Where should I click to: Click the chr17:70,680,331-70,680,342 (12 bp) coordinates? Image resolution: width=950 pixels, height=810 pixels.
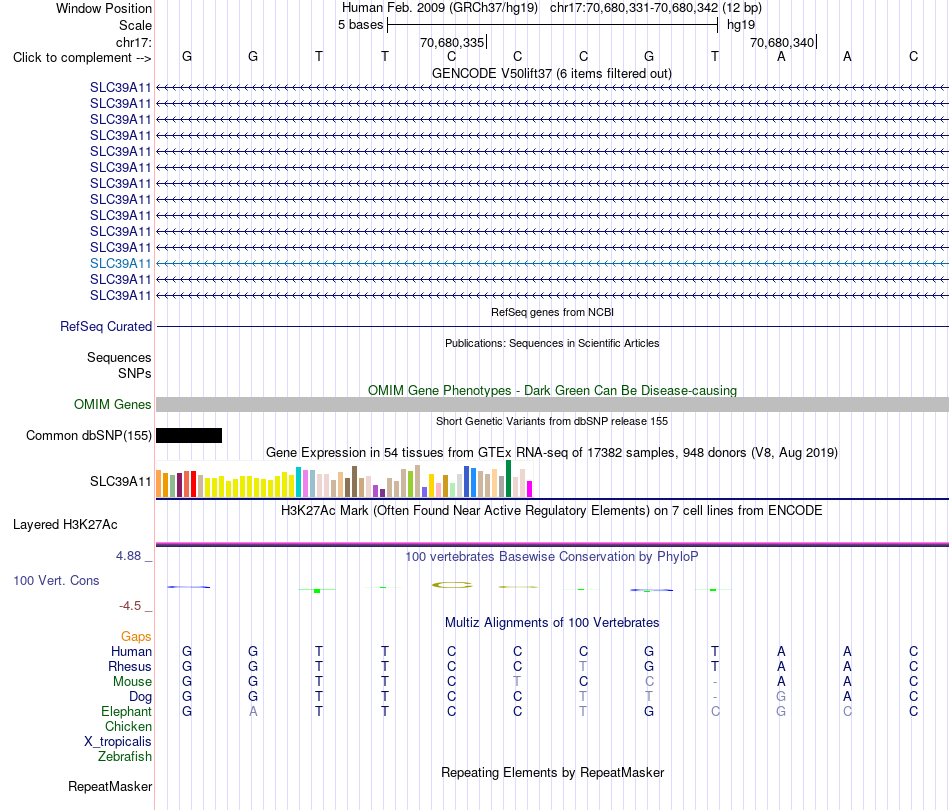[x=656, y=8]
